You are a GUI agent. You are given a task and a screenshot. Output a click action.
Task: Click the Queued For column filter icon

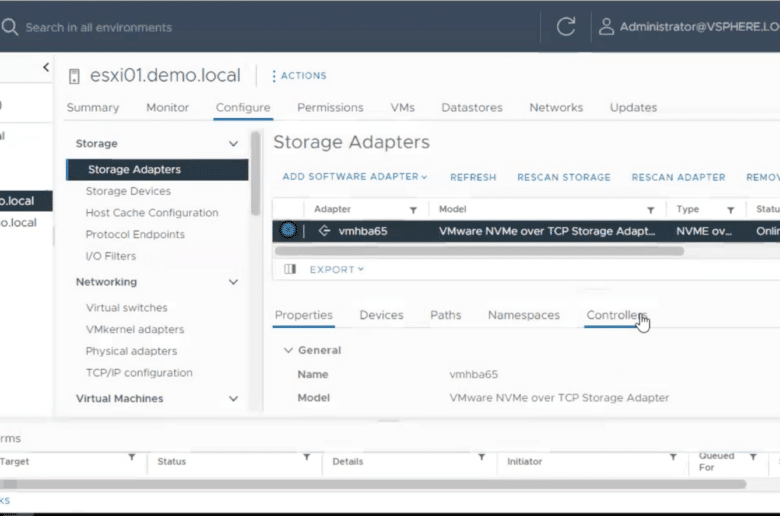[x=753, y=457]
